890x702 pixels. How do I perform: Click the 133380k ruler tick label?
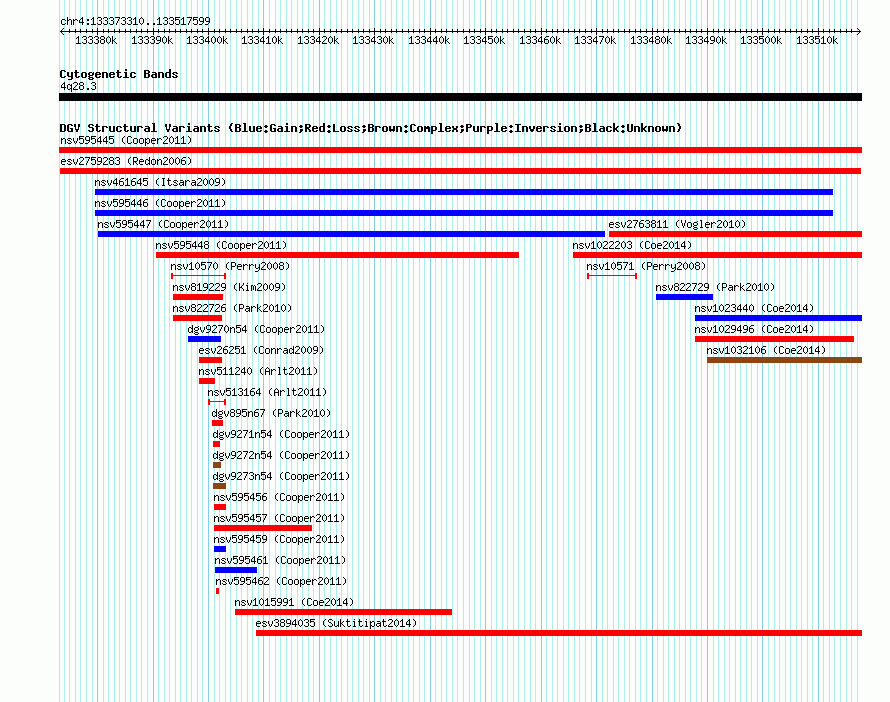[x=96, y=40]
